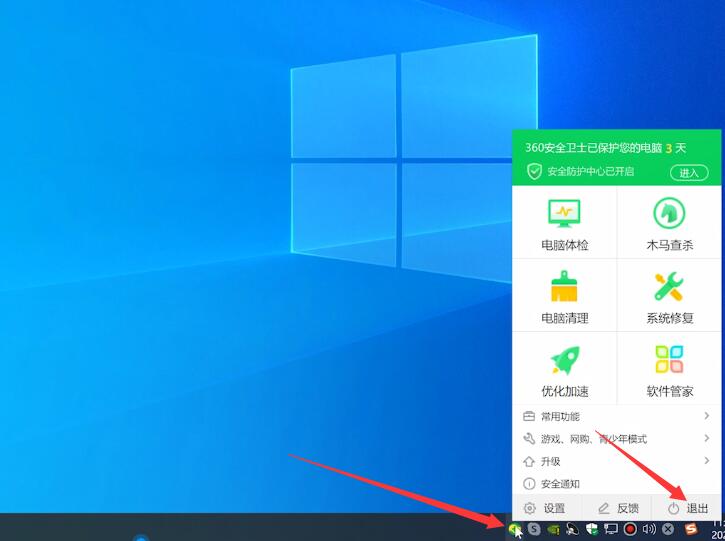The image size is (725, 541).
Task: Open 系统修复 system repair tools
Action: 669,295
